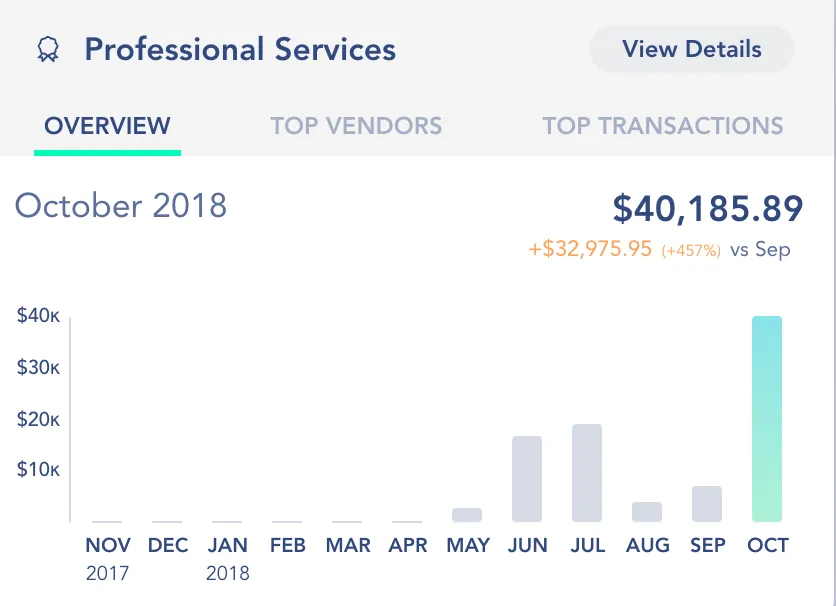
Task: Open View Details for Professional Services
Action: [x=692, y=49]
